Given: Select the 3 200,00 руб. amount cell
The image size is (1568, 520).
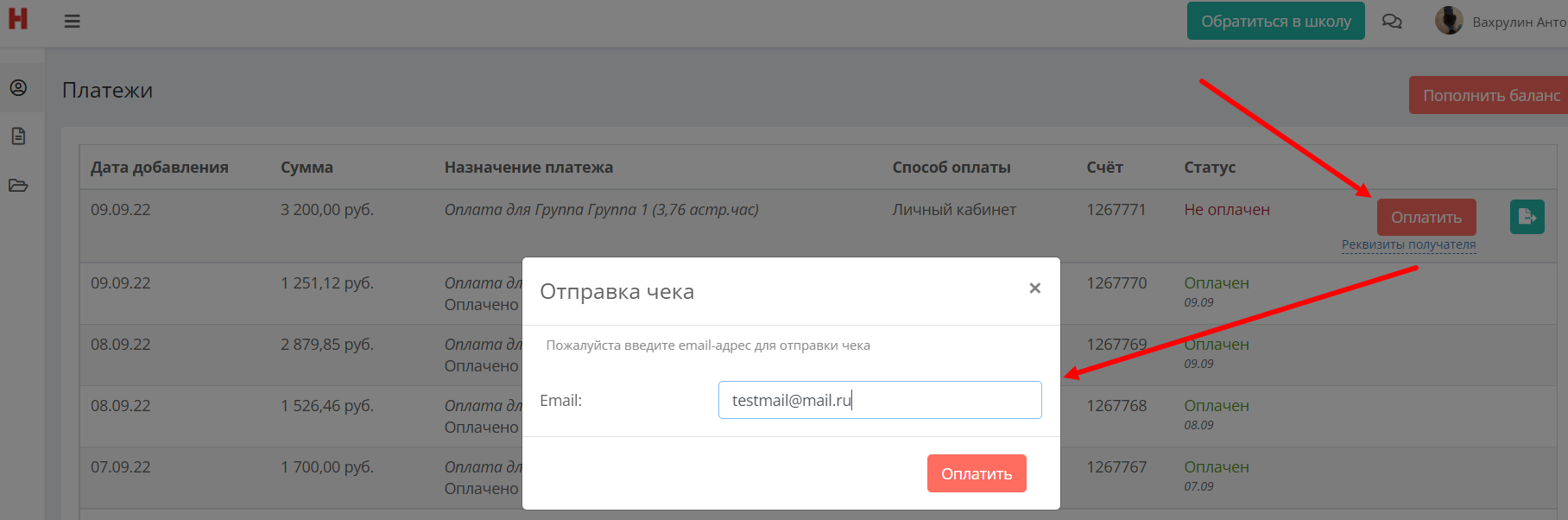Looking at the screenshot, I should click(327, 209).
